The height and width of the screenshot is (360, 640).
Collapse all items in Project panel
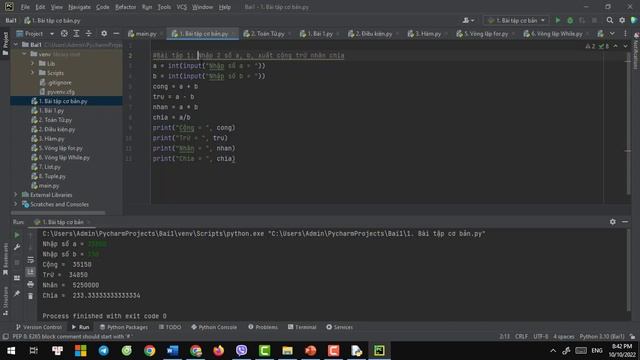pos(89,33)
